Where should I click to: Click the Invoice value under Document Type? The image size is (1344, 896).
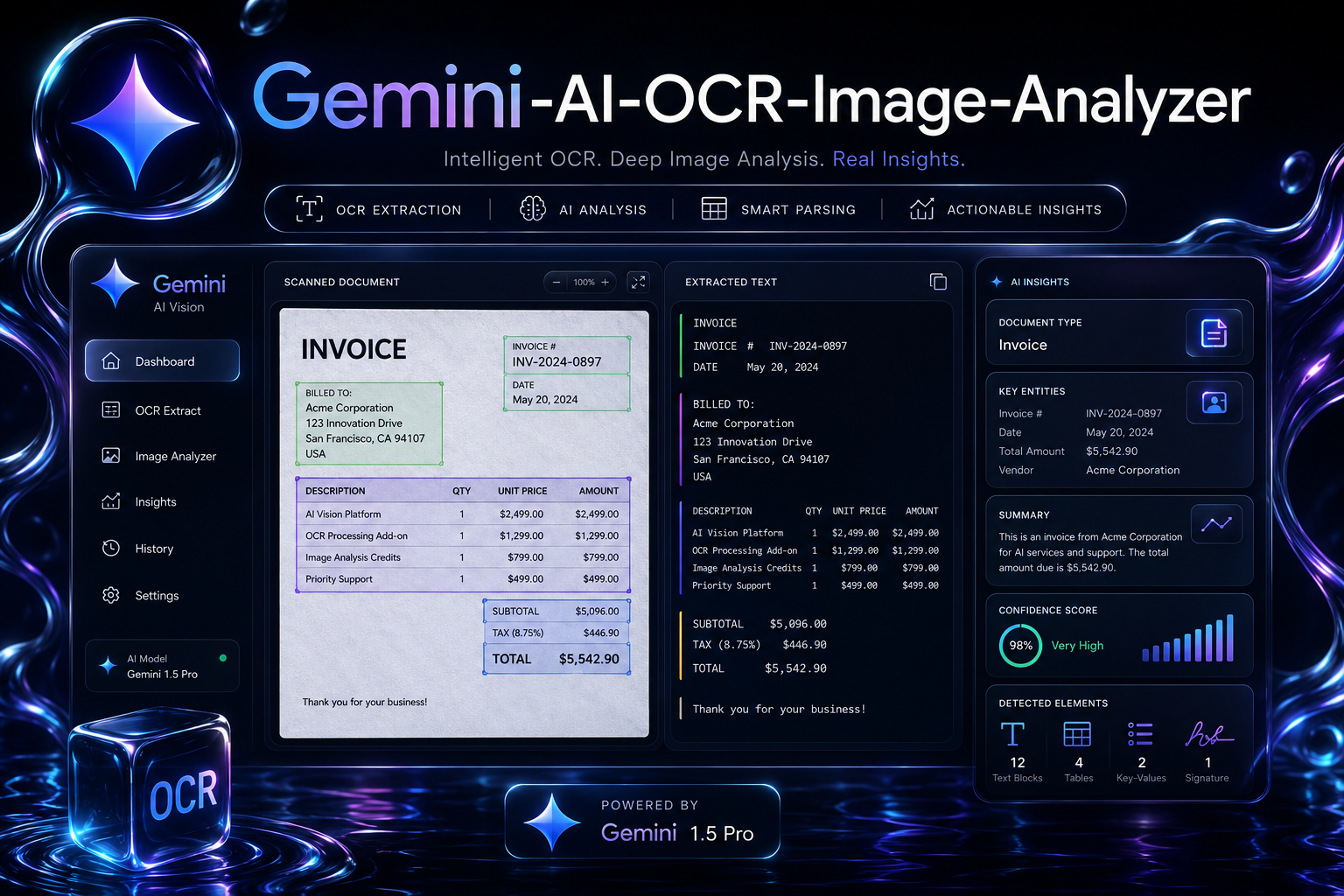click(1023, 345)
